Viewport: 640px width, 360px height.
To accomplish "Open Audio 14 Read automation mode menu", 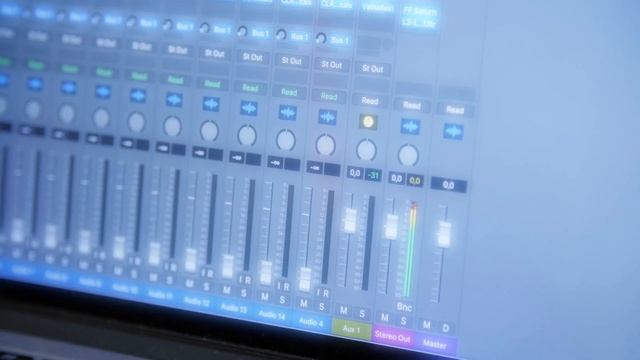I will click(x=289, y=92).
